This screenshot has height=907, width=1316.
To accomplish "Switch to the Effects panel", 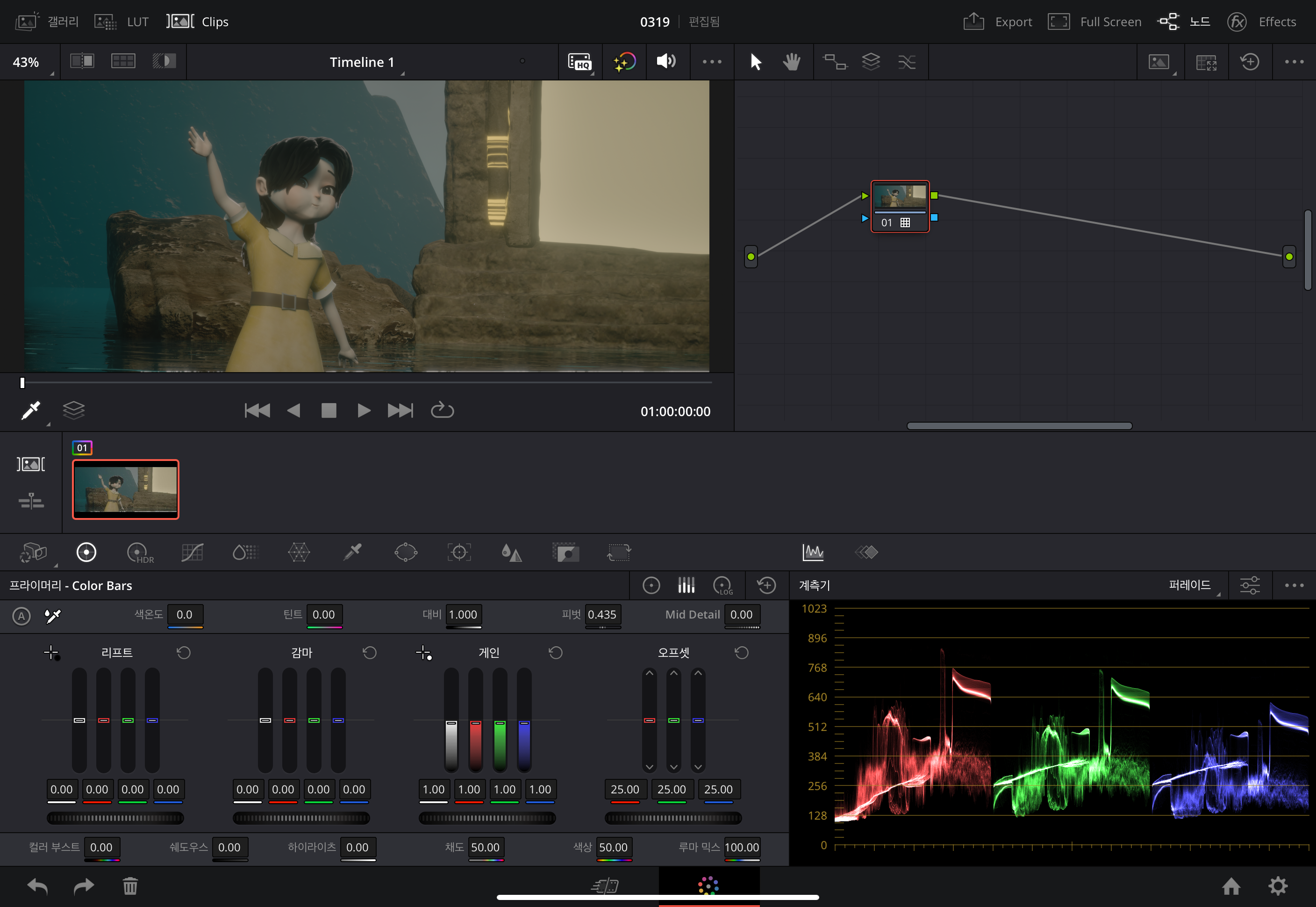I will point(1262,22).
